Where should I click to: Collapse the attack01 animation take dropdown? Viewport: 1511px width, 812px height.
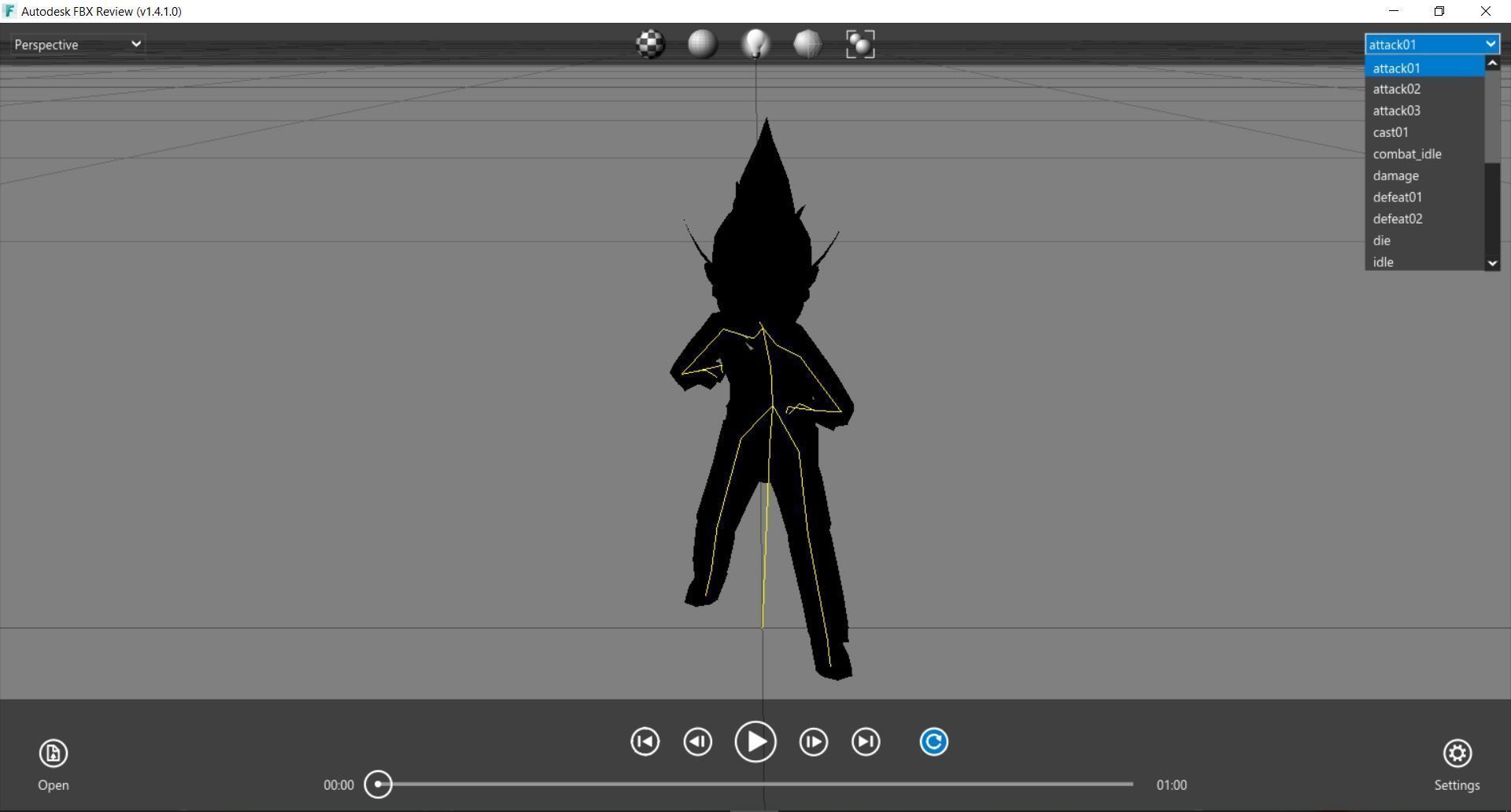[1432, 45]
